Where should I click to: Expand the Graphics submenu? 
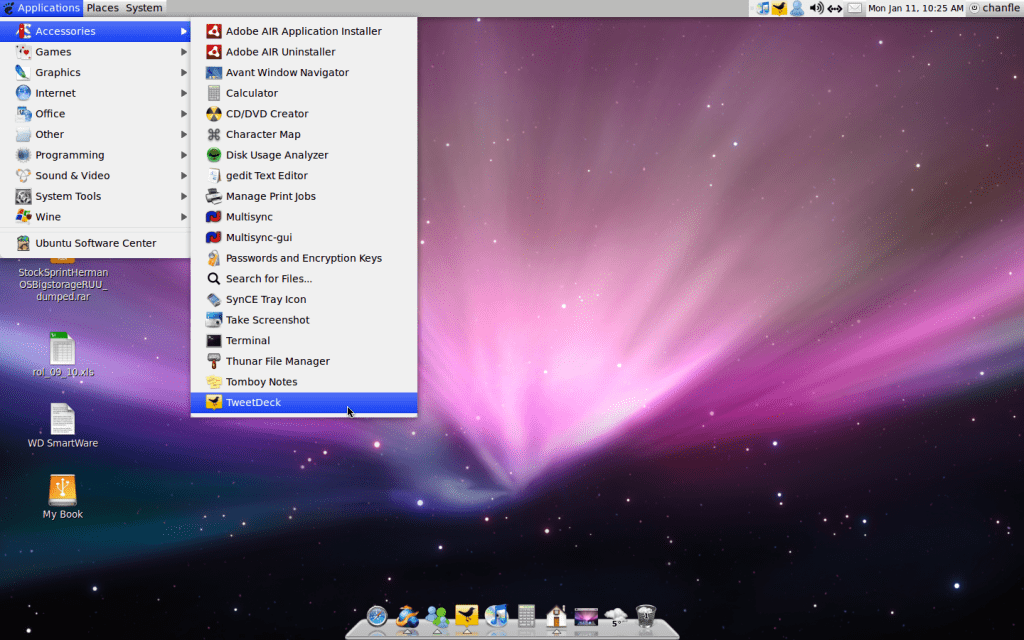[54, 72]
